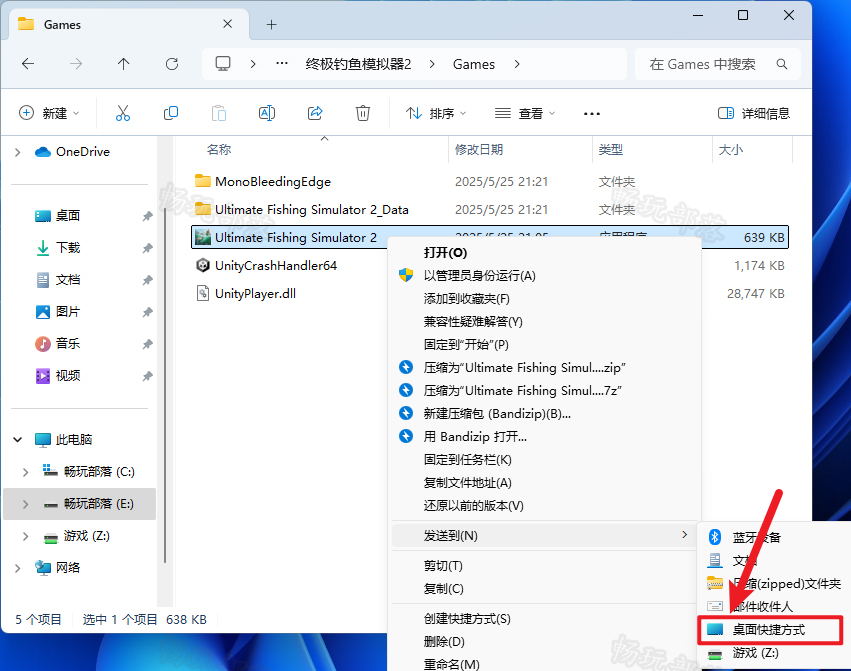Image resolution: width=851 pixels, height=671 pixels.
Task: Open the 查看 view dropdown
Action: point(525,113)
